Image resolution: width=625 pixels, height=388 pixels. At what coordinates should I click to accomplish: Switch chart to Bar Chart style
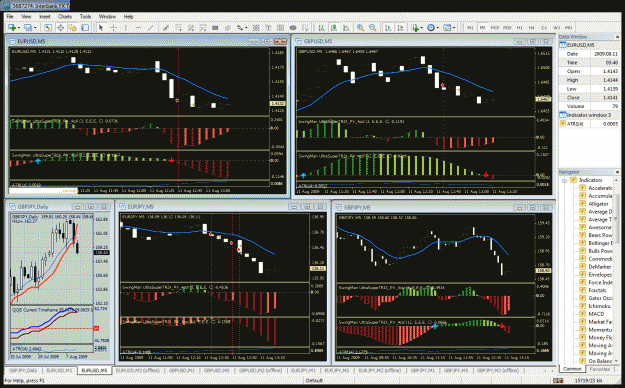coord(321,28)
